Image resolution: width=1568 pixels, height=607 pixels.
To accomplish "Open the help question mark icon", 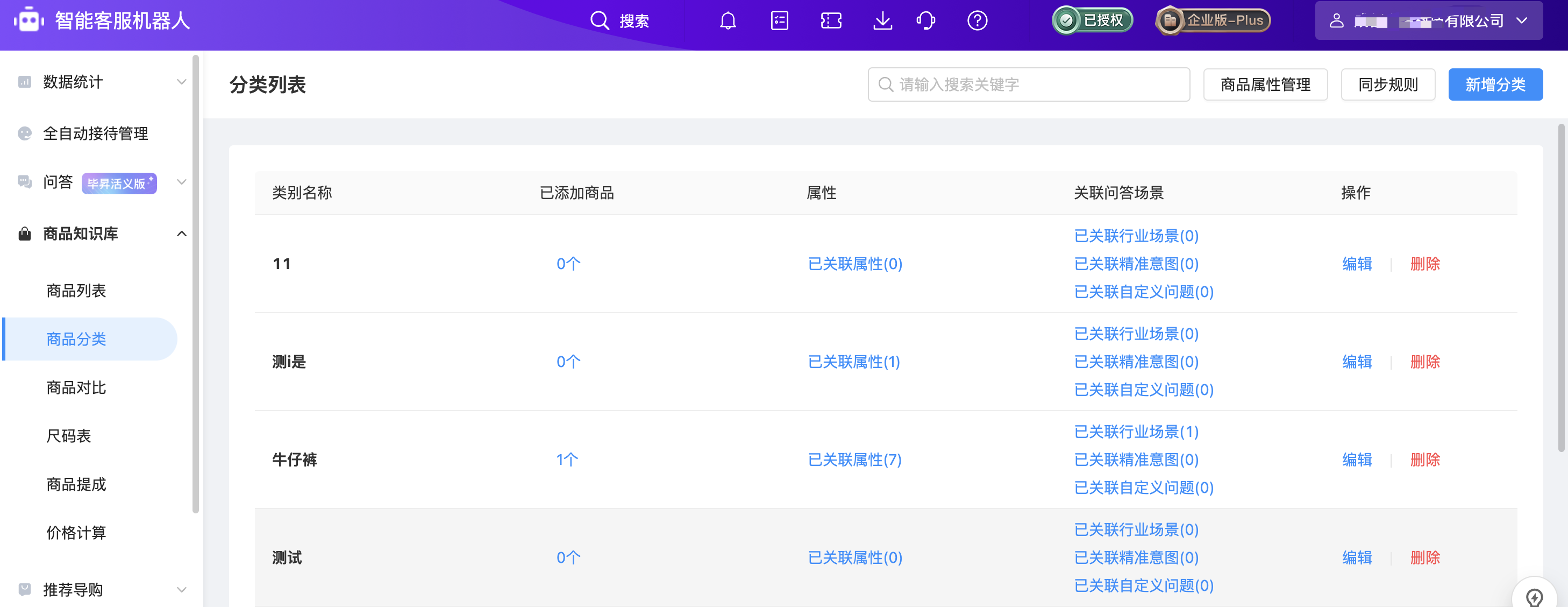I will point(977,21).
